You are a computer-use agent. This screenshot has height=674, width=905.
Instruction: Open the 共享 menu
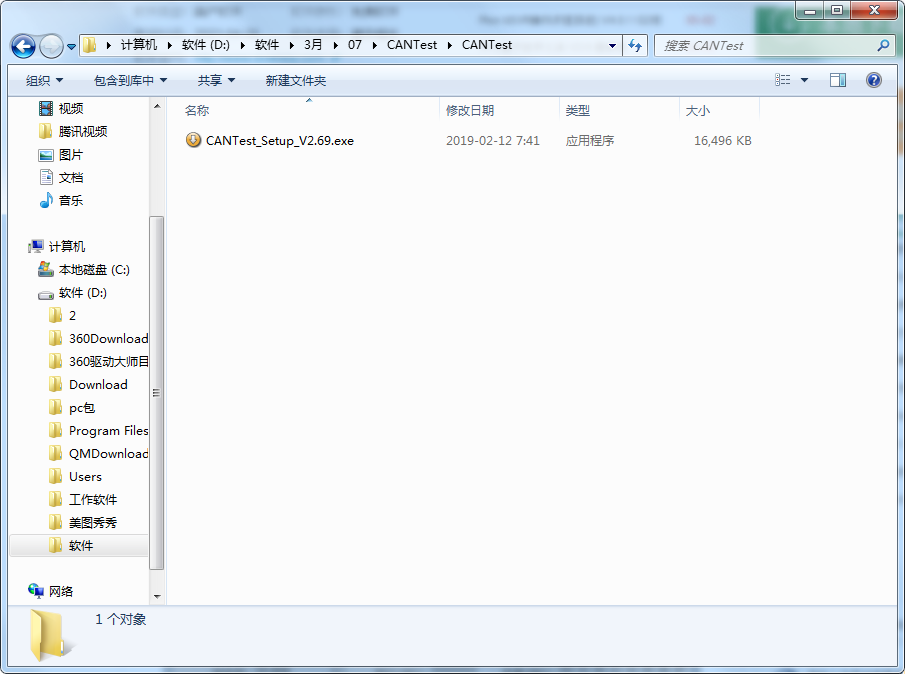[216, 80]
